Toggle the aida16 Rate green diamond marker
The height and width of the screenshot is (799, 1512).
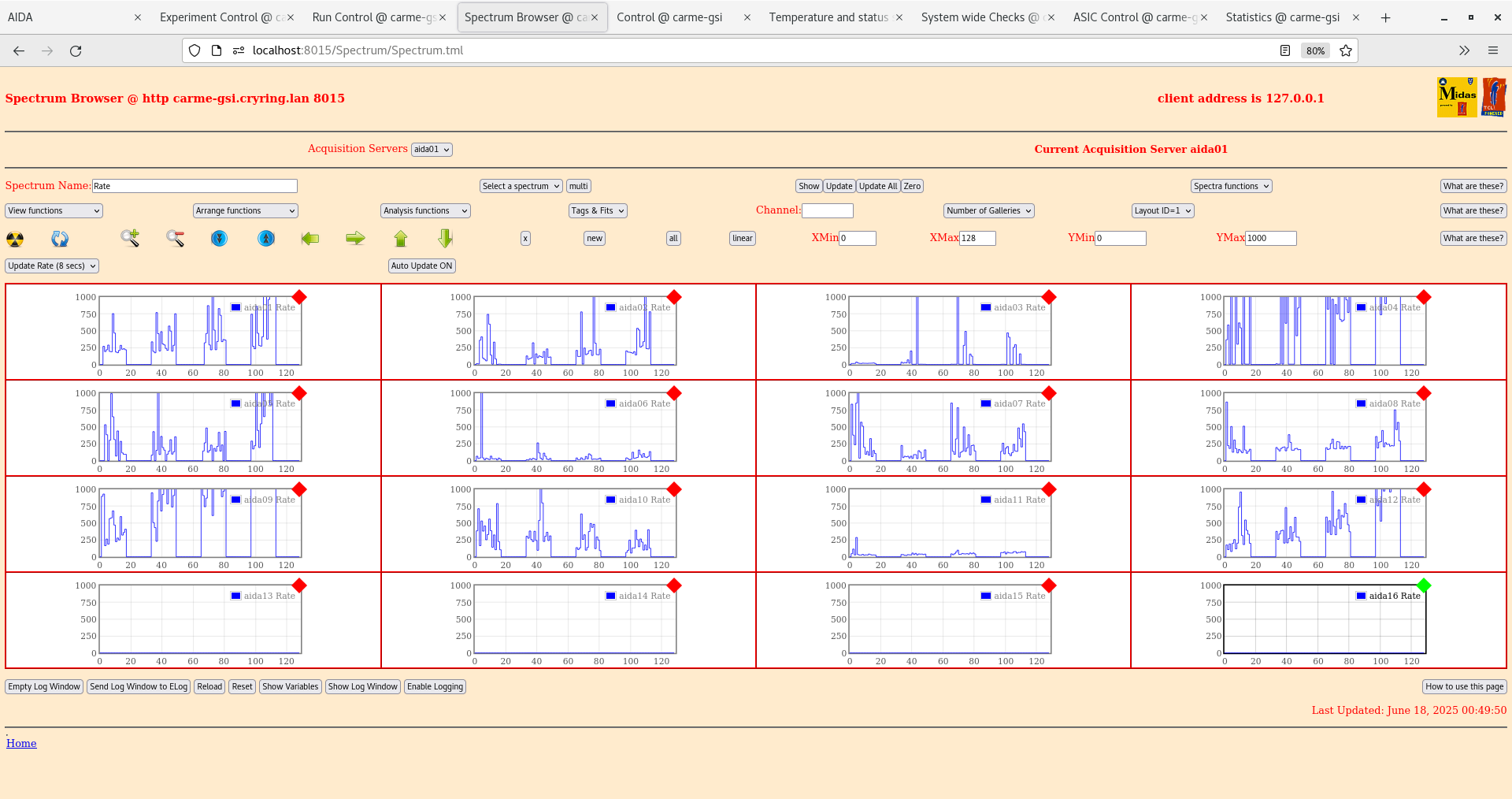pyautogui.click(x=1423, y=585)
